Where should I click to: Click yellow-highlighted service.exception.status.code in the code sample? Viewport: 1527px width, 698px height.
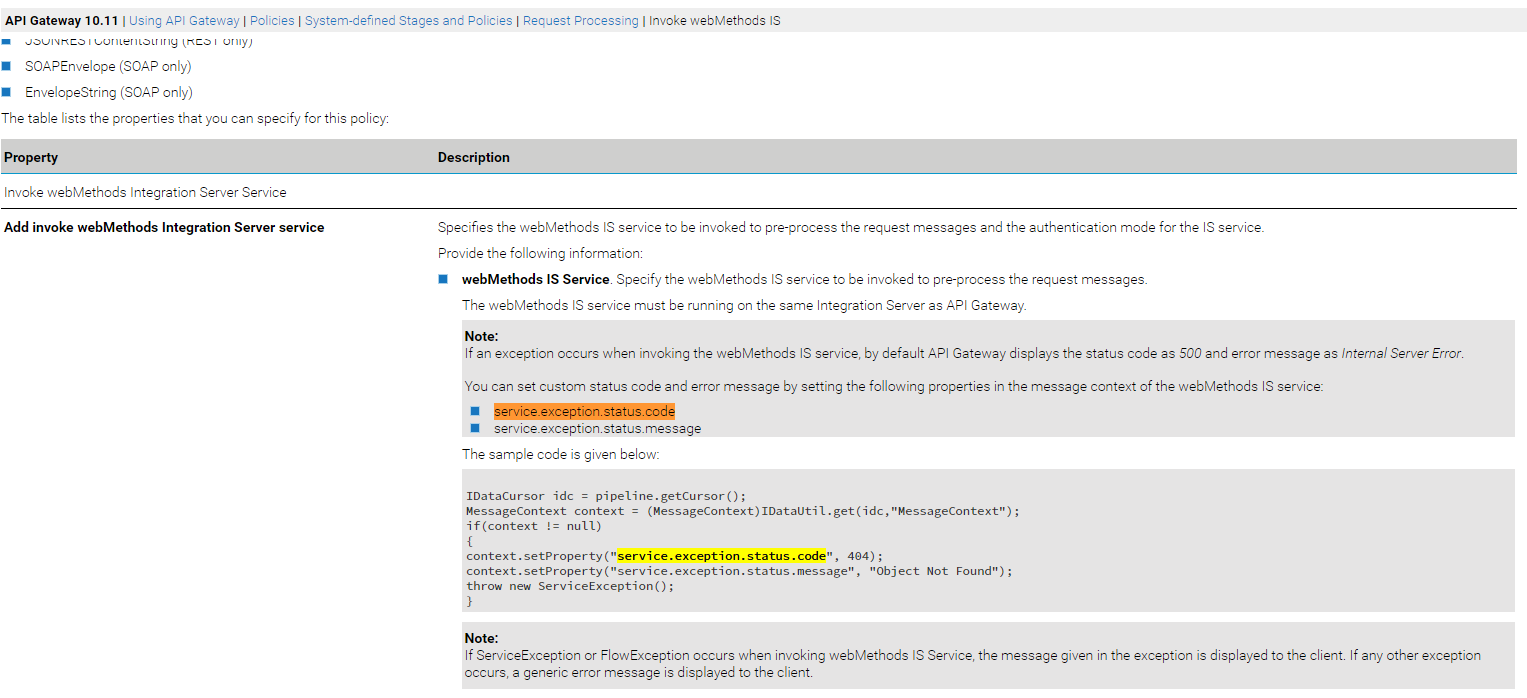click(722, 556)
